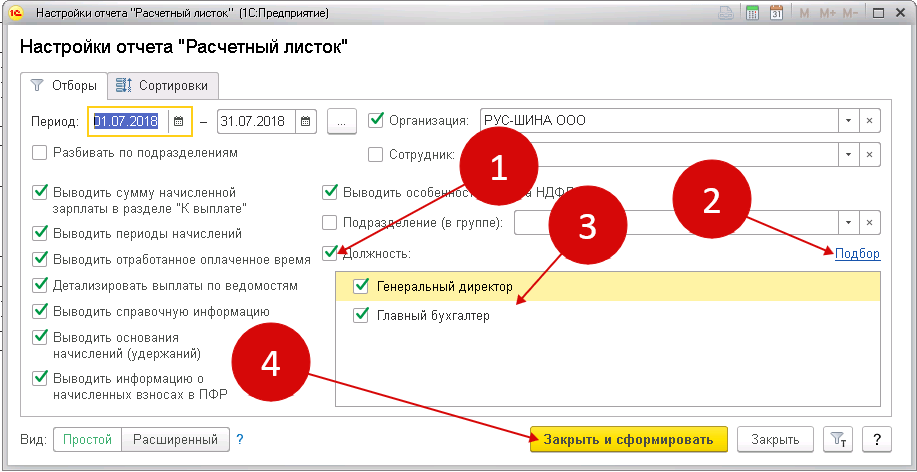Uncheck Главный бухгалтер in the position list
This screenshot has width=917, height=472.
361,316
